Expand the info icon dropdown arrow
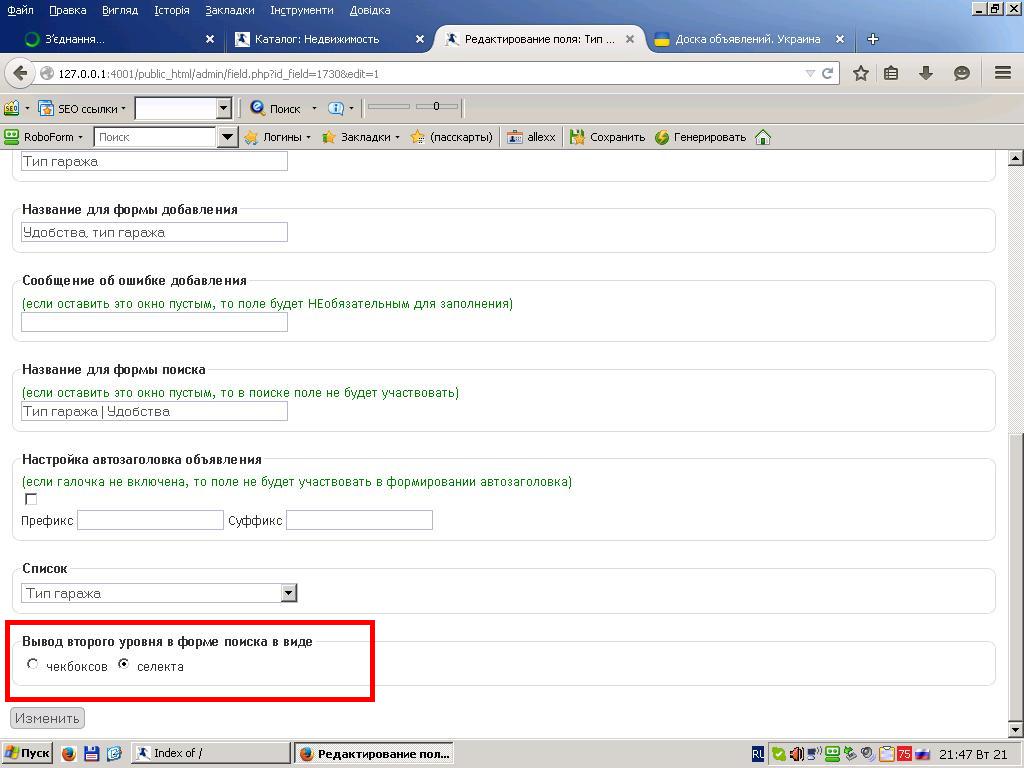Image resolution: width=1024 pixels, height=768 pixels. click(x=351, y=108)
